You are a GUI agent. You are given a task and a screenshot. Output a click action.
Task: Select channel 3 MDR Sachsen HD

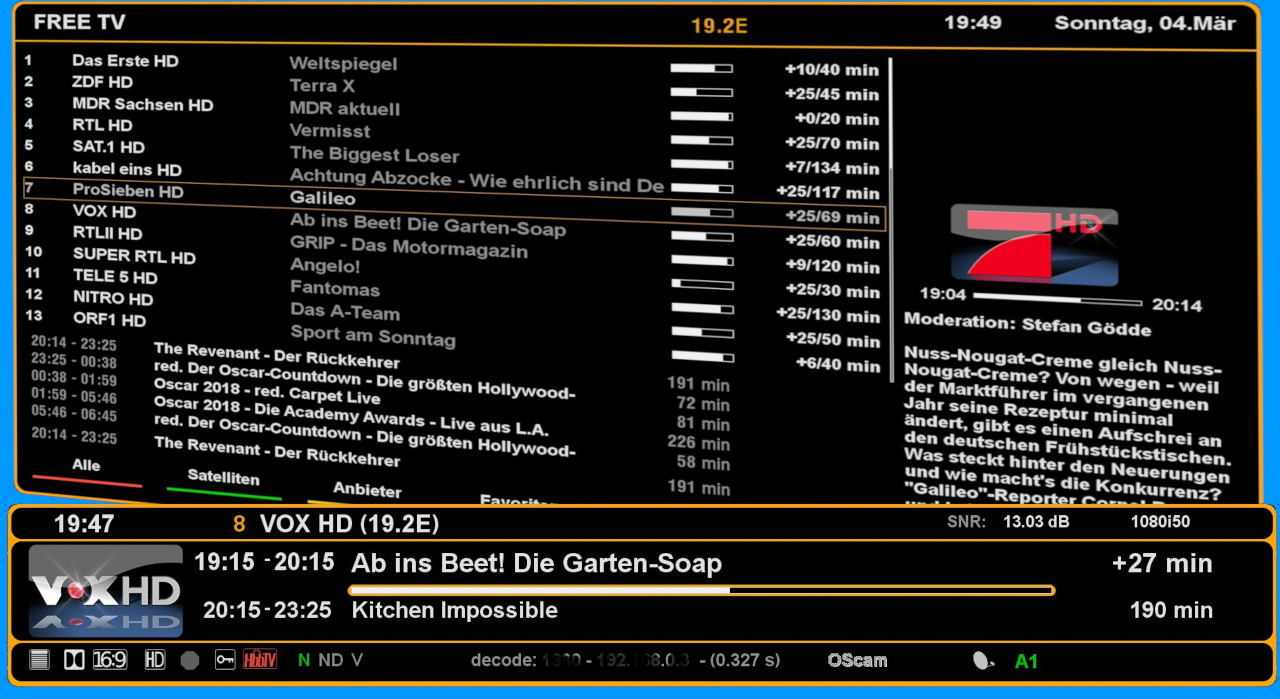142,104
